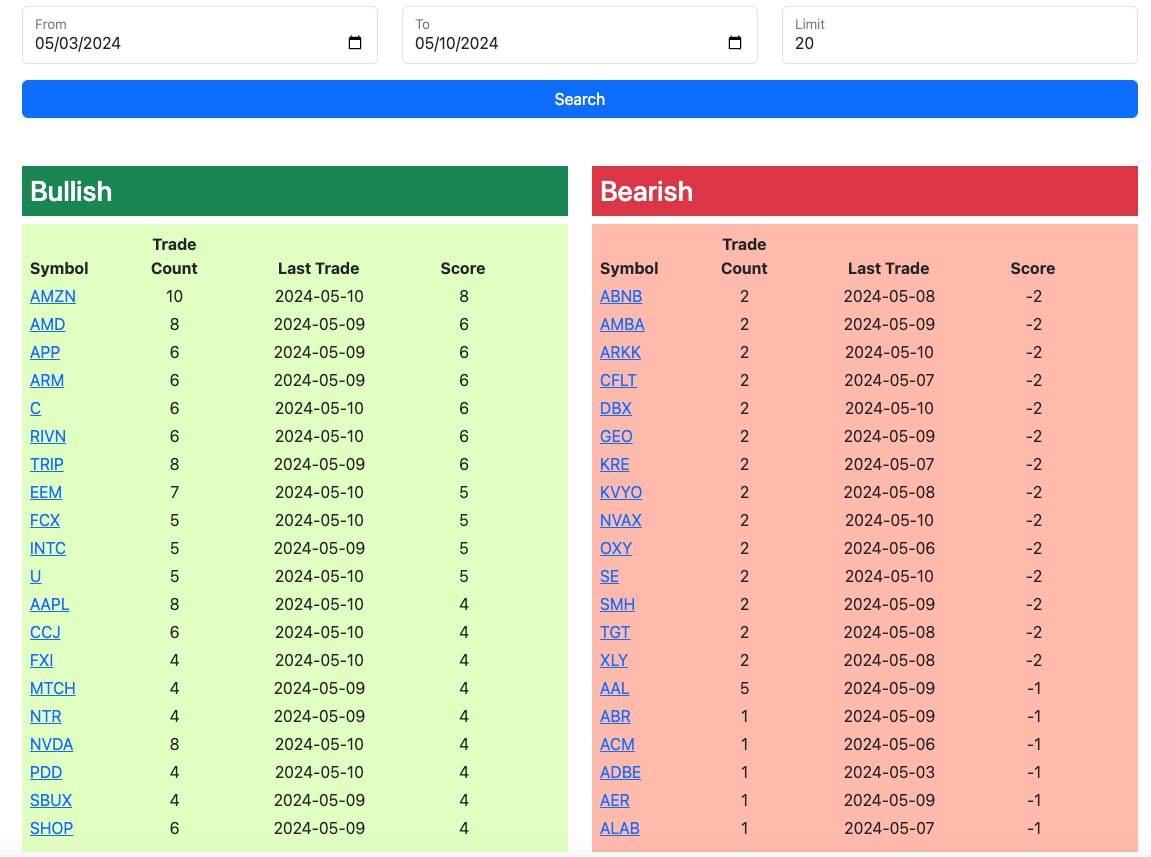Image resolution: width=1151 pixels, height=857 pixels.
Task: Click the Bullish Last Trade column header
Action: coord(319,269)
